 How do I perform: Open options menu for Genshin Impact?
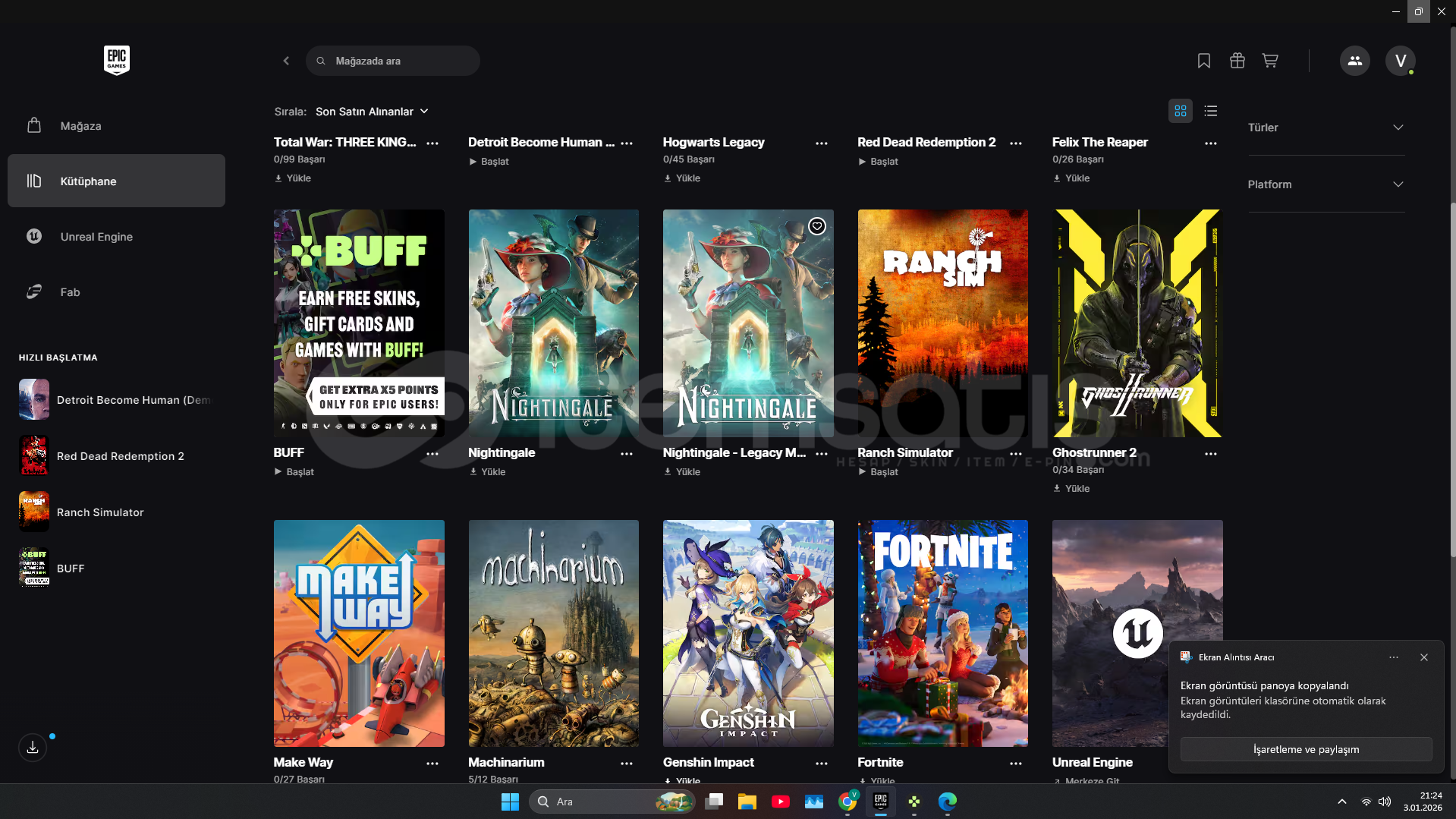[x=822, y=763]
